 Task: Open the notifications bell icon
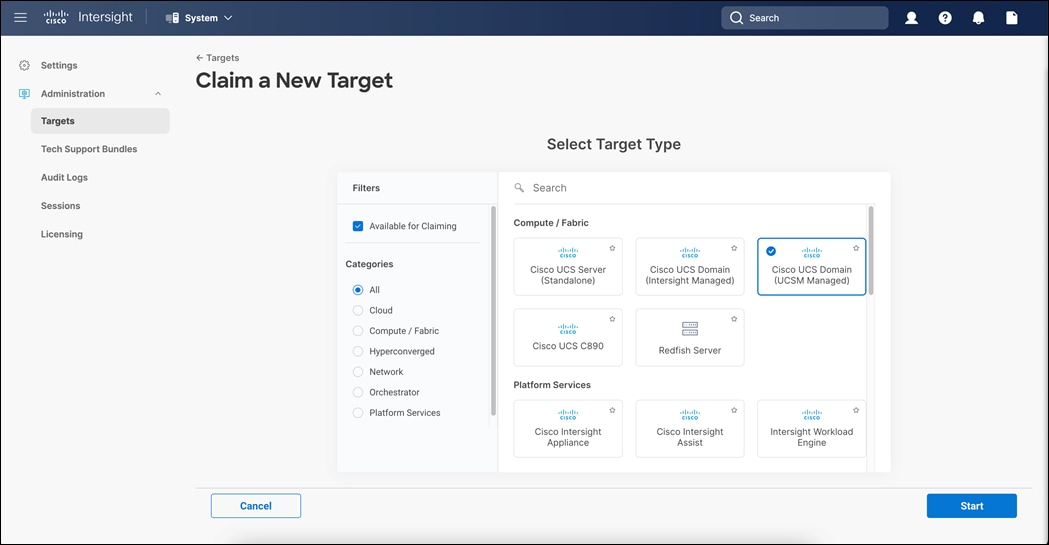tap(978, 18)
